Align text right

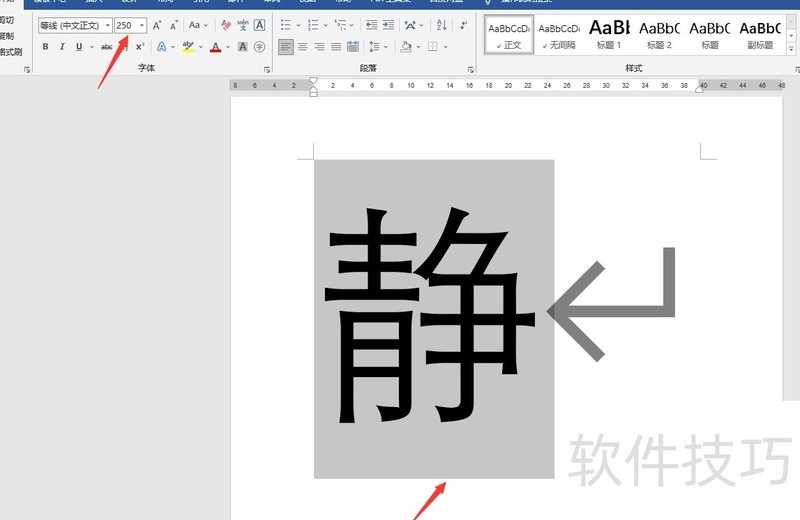pyautogui.click(x=319, y=47)
